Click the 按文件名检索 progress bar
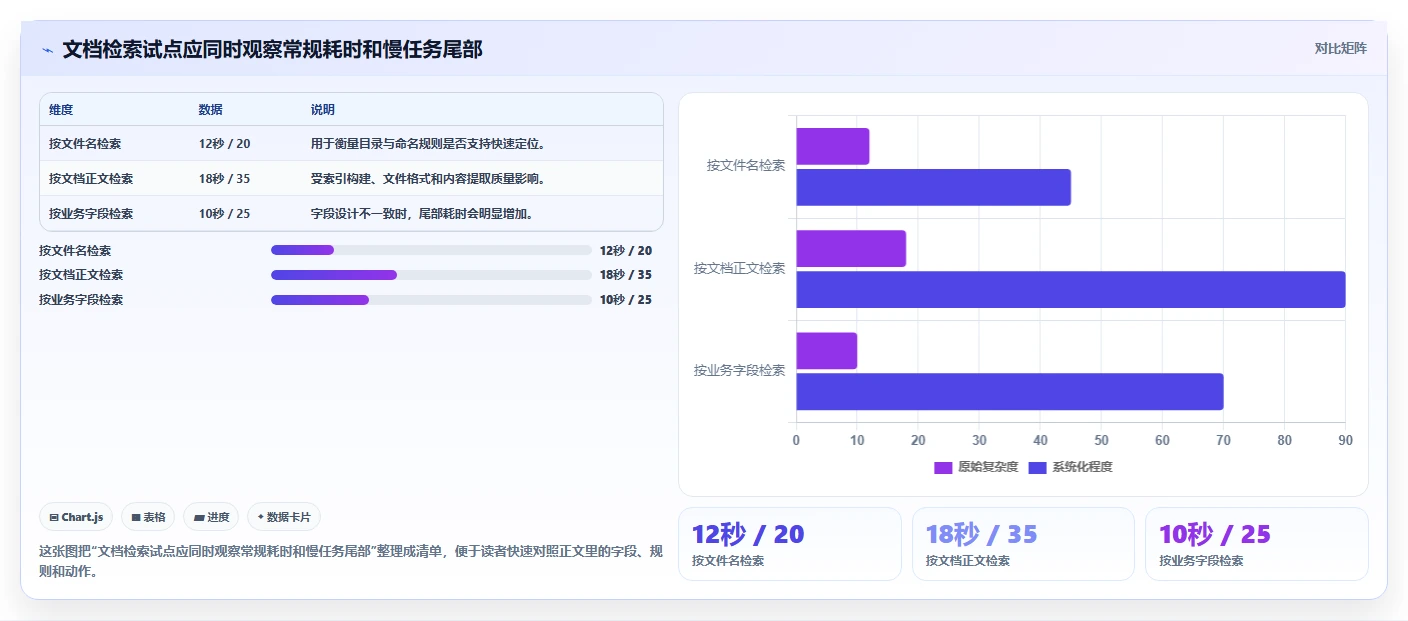This screenshot has height=621, width=1408. pos(431,250)
